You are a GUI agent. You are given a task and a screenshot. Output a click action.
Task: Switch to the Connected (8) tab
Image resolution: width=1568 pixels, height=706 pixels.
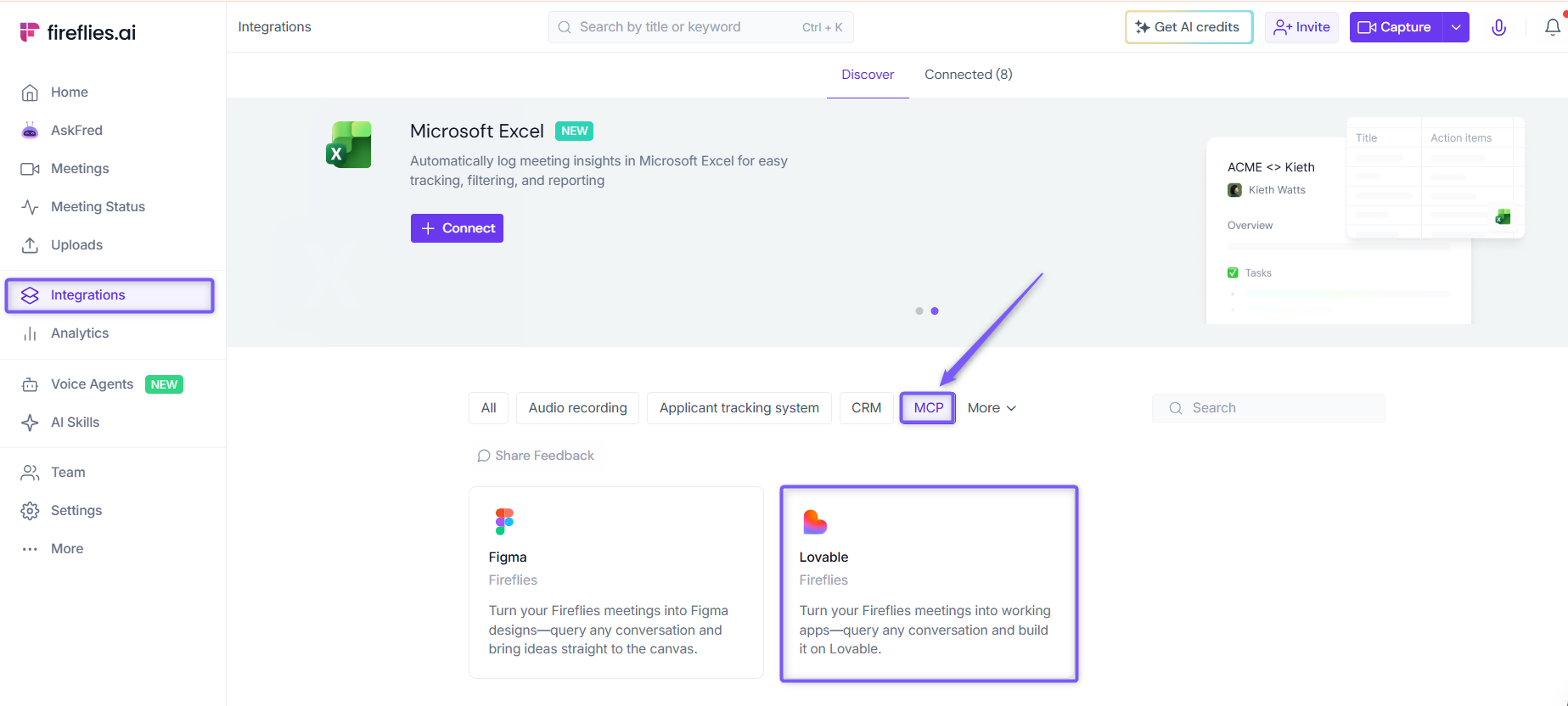(x=969, y=75)
